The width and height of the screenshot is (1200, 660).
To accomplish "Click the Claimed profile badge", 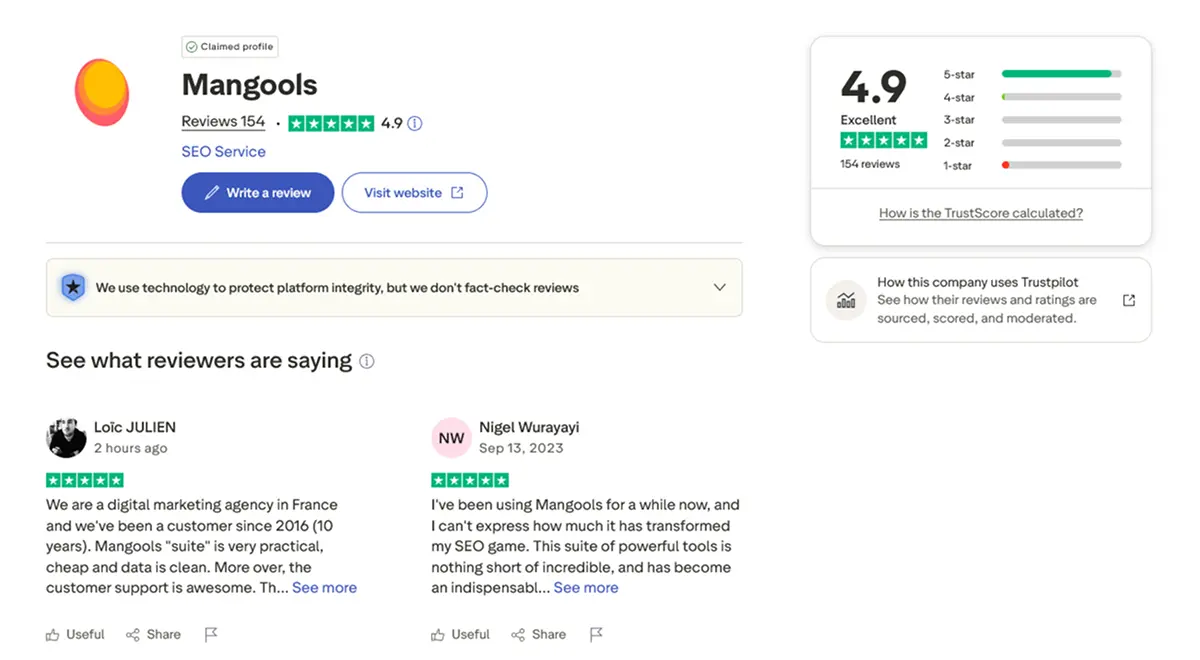I will point(229,46).
